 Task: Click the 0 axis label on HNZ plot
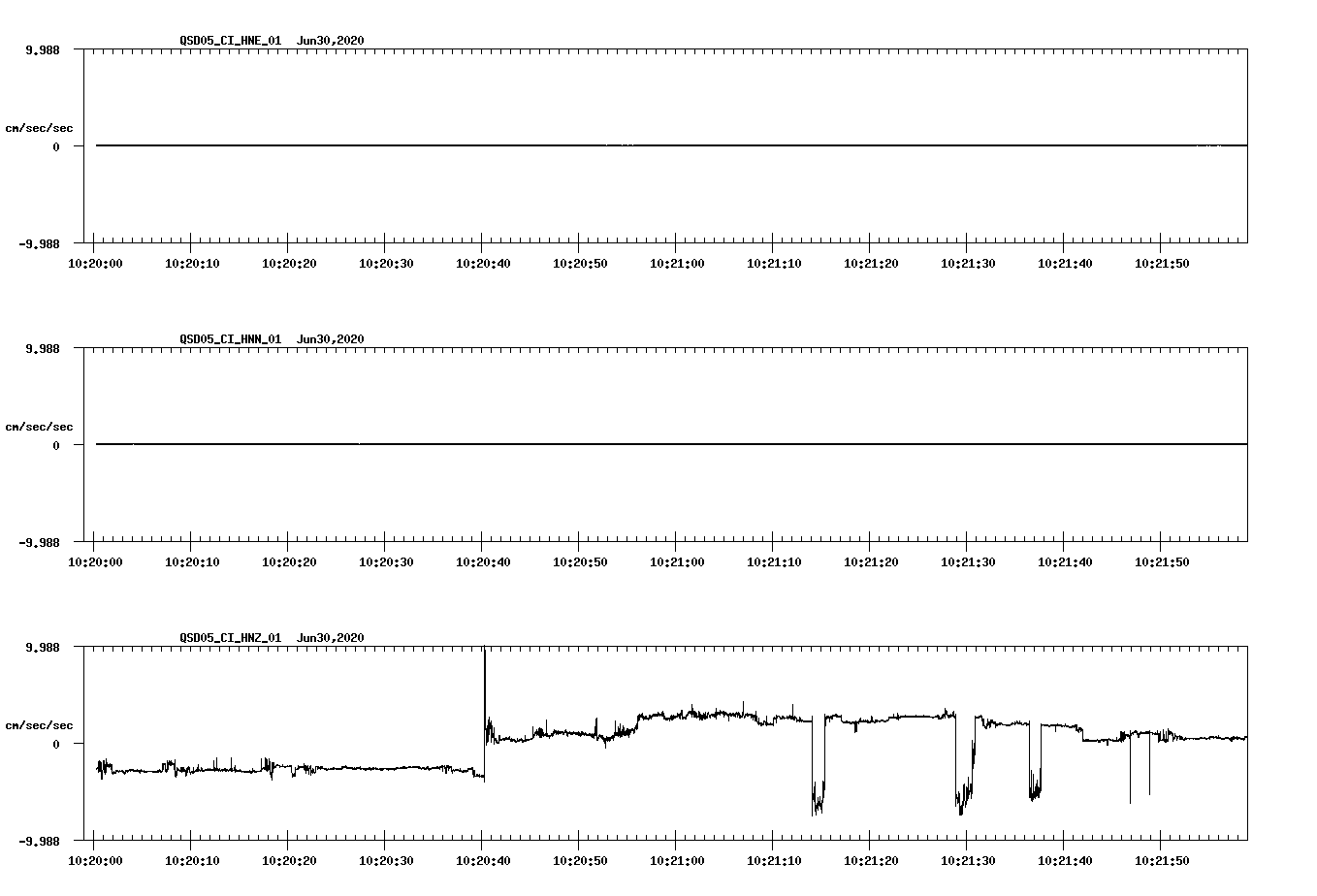point(56,744)
